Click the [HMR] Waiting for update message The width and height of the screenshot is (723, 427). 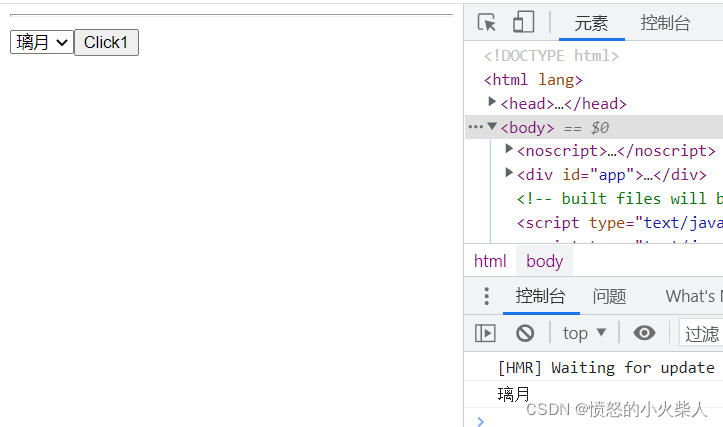[x=606, y=368]
